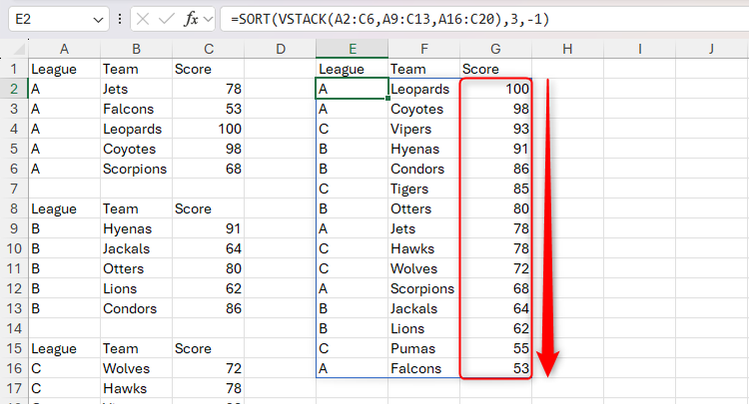
Task: Open the formula bar three-dot options handle
Action: pos(119,19)
